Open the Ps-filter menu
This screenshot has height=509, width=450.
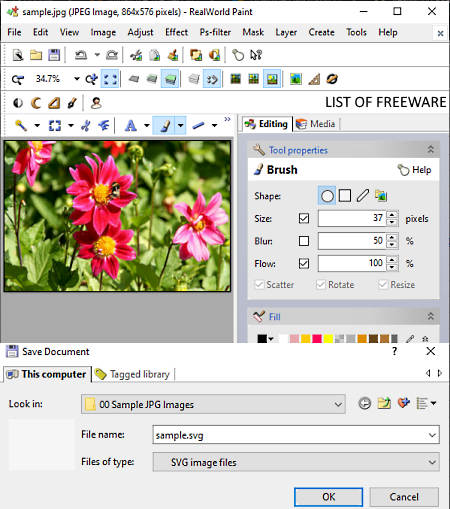pyautogui.click(x=215, y=32)
